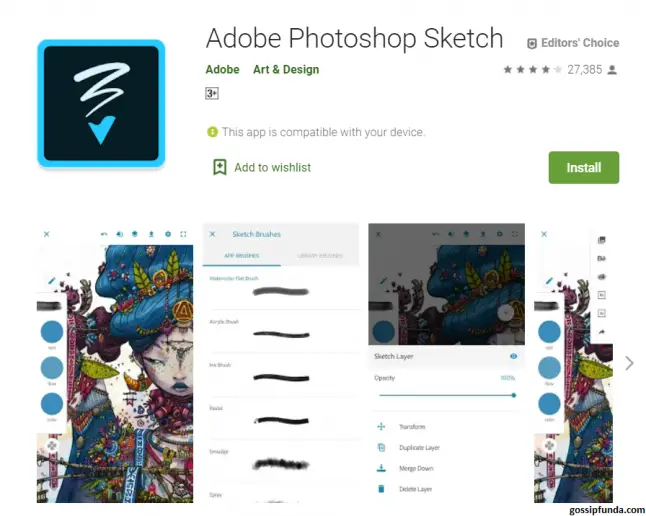
Task: Install the Adobe Photoshop Sketch app
Action: (x=583, y=167)
